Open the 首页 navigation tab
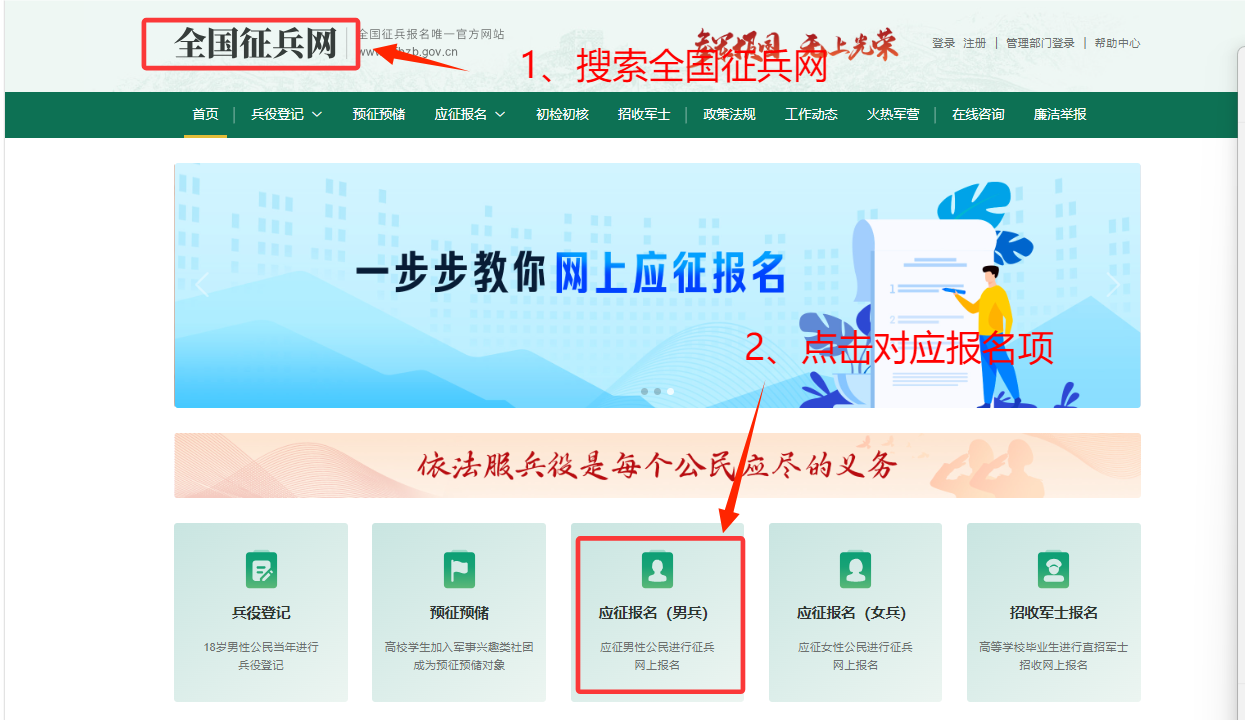Image resolution: width=1245 pixels, height=720 pixels. [x=205, y=115]
